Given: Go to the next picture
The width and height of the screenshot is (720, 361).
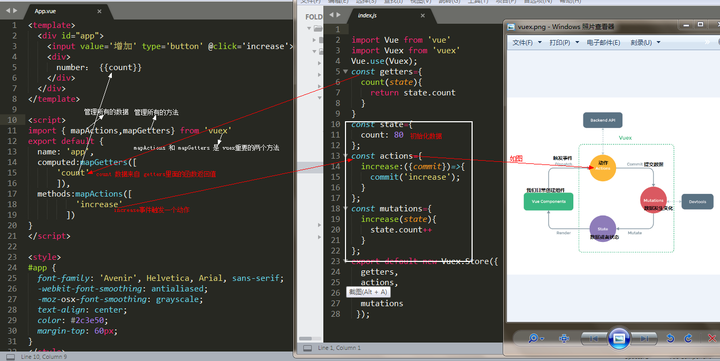Looking at the screenshot, I should point(645,338).
